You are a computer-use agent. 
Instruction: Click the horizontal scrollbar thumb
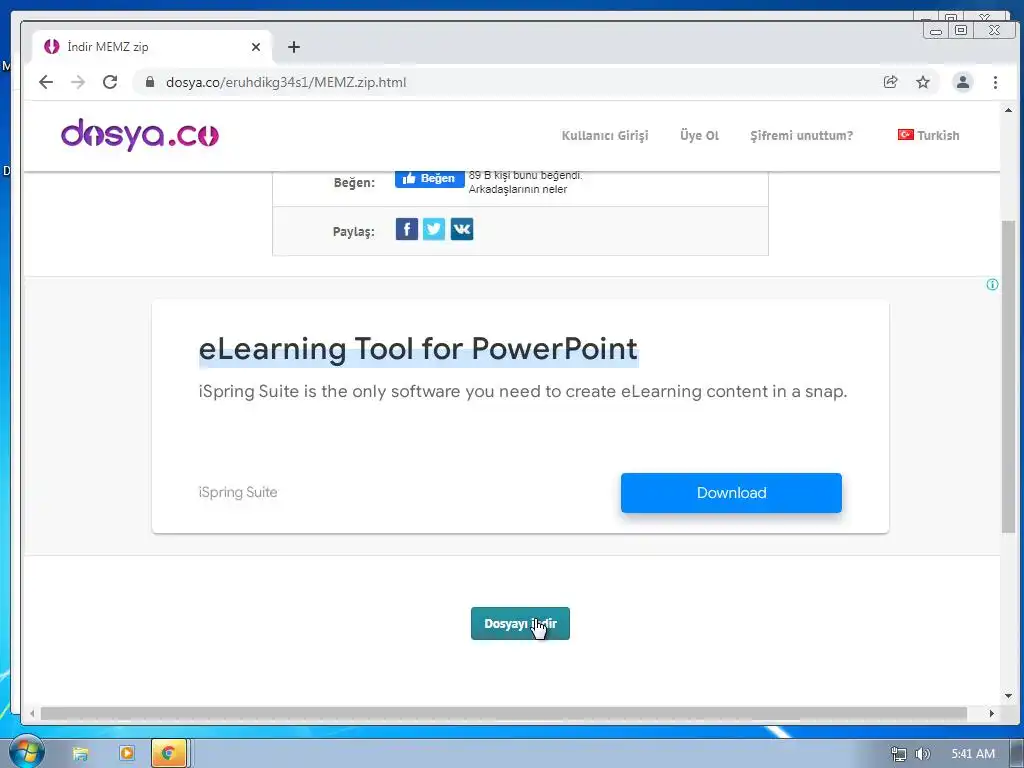(x=504, y=713)
